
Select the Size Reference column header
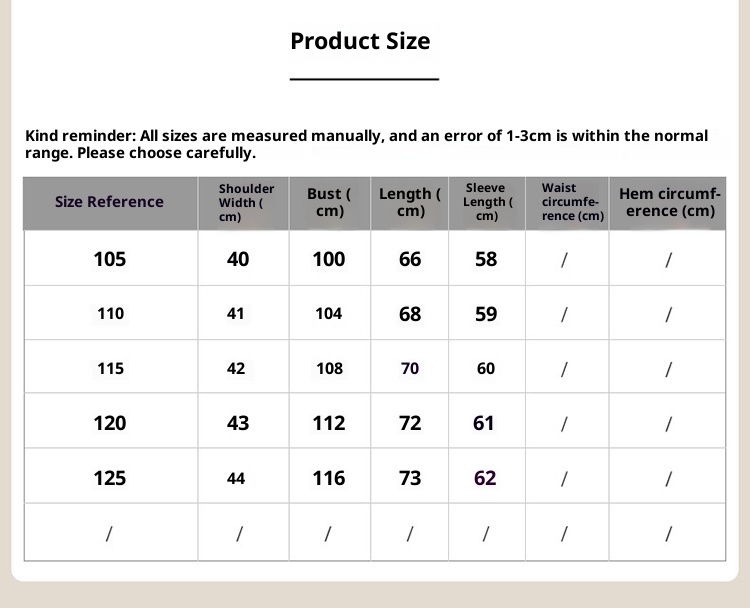109,202
